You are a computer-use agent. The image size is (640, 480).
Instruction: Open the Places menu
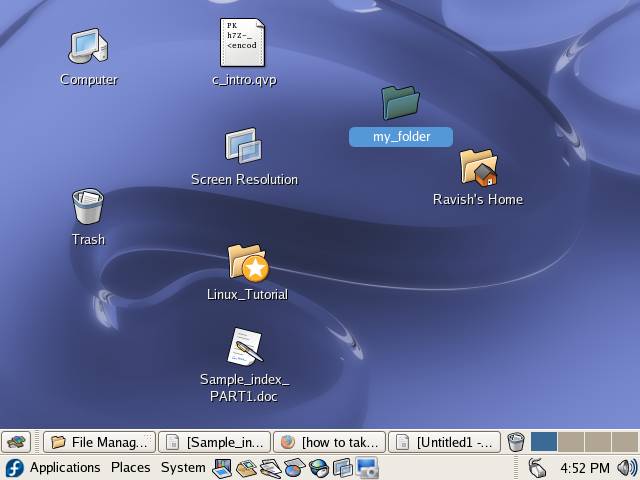coord(130,467)
